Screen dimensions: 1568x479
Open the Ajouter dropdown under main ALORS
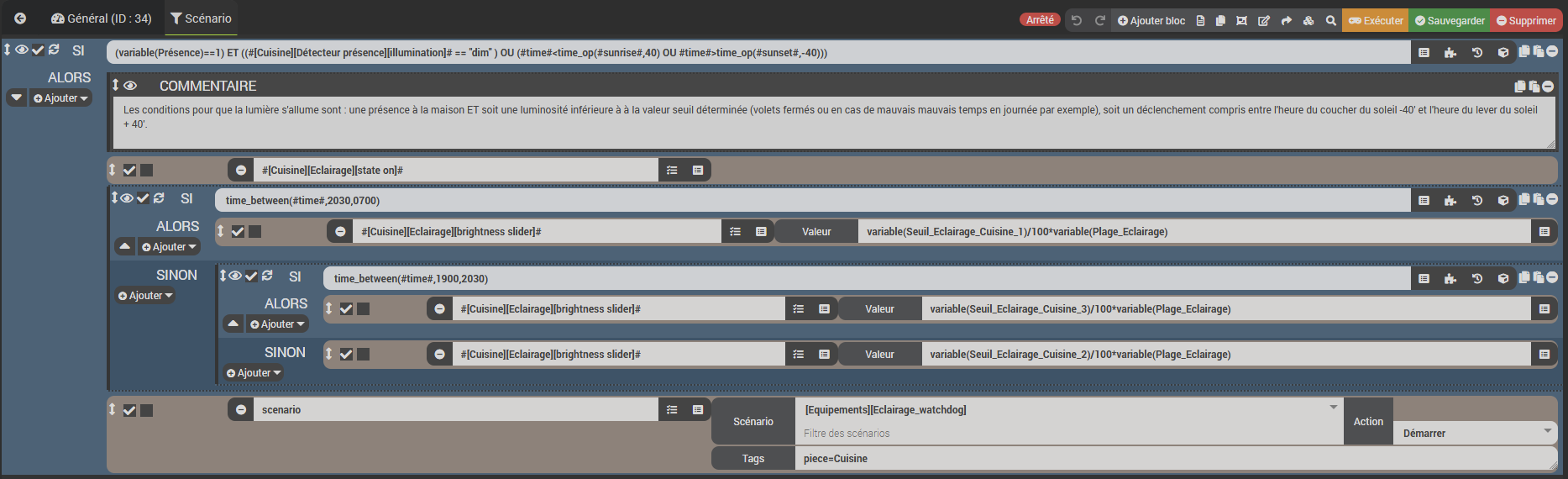coord(60,98)
